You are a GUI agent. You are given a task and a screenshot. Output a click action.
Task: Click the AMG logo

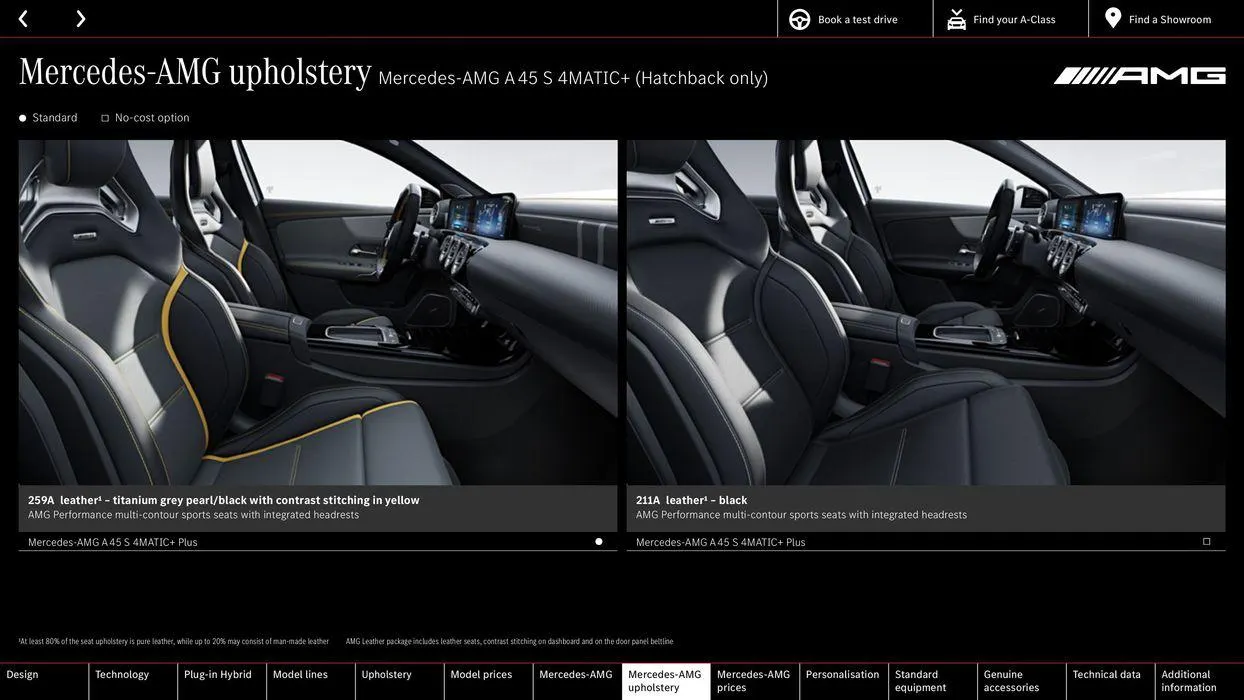(1139, 76)
